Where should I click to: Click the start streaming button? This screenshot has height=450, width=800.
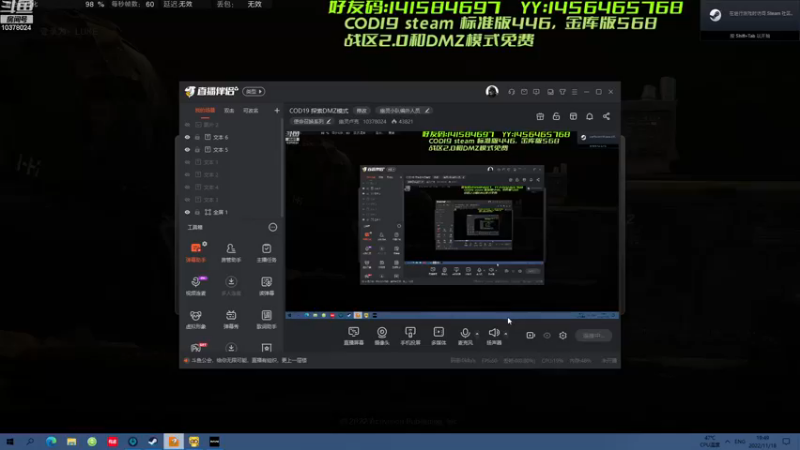pos(593,335)
